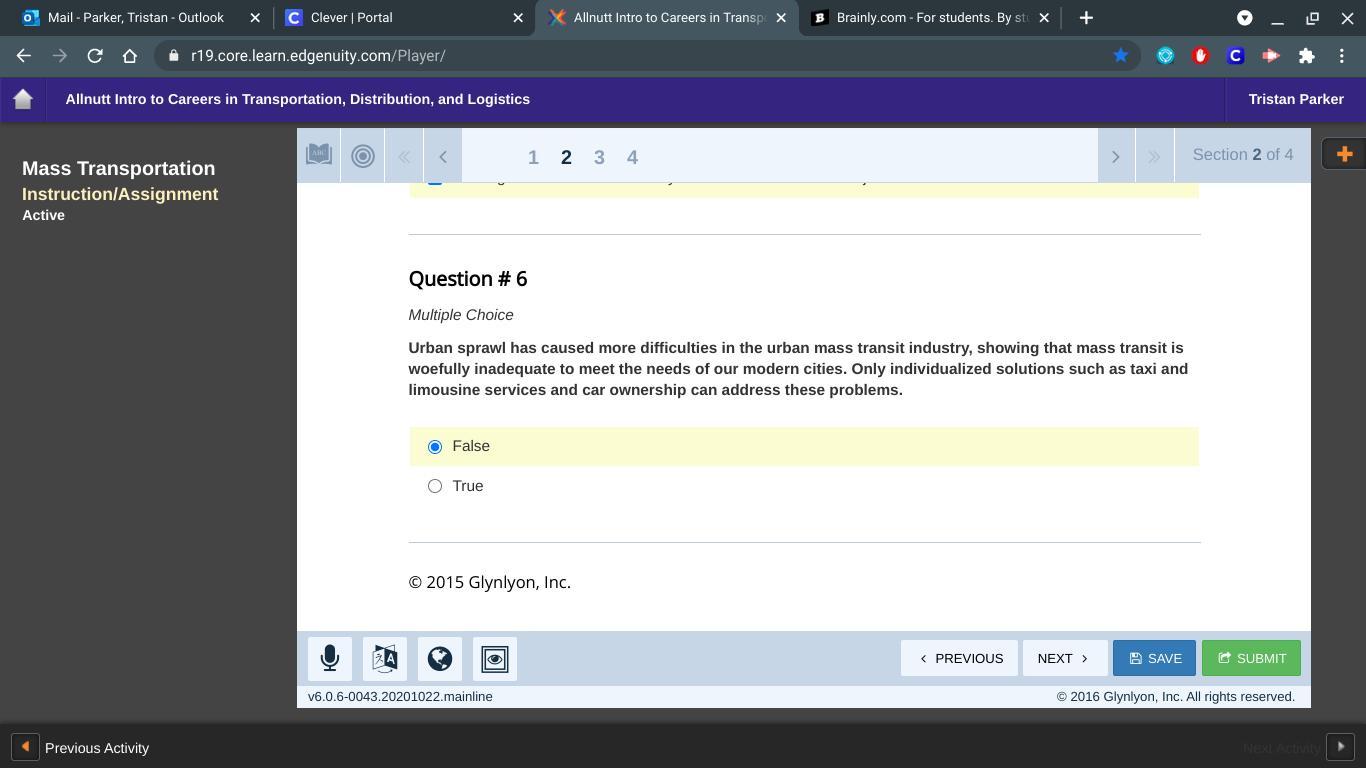Open a new browser tab
This screenshot has height=768, width=1366.
click(x=1086, y=18)
